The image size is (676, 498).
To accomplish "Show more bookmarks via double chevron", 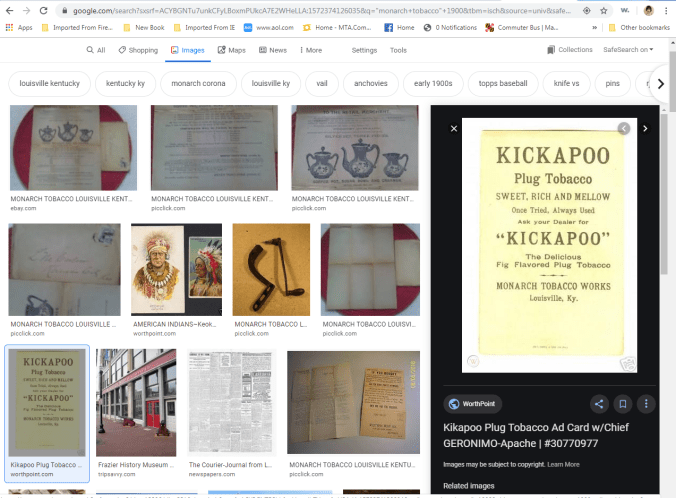I will [595, 28].
